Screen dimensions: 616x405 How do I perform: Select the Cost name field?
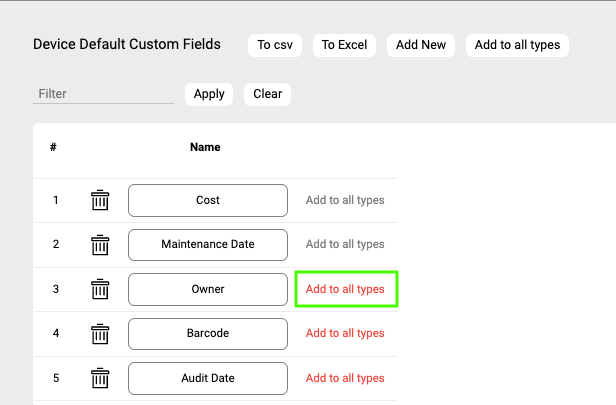208,200
